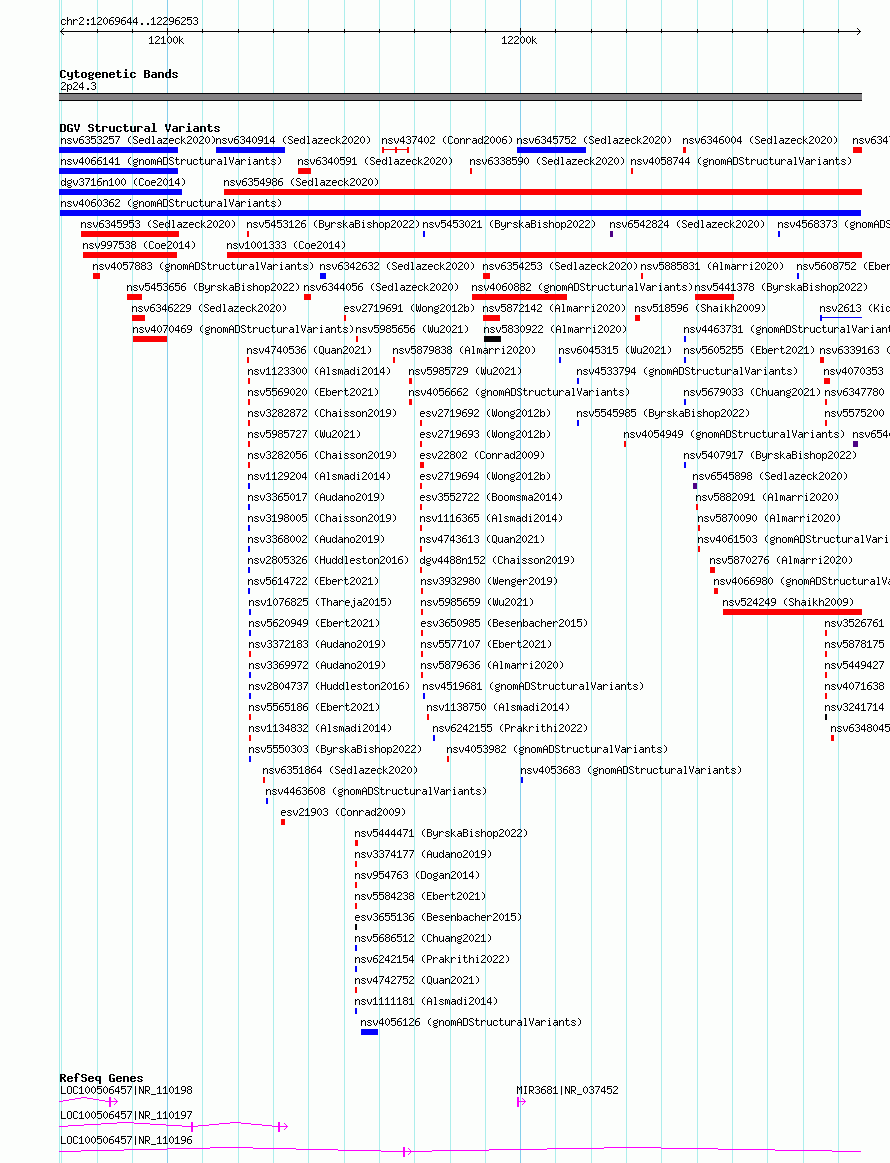Open nsv6354253 (Sedlazeck2020) variant
Image resolution: width=890 pixels, height=1163 pixels.
(560, 266)
